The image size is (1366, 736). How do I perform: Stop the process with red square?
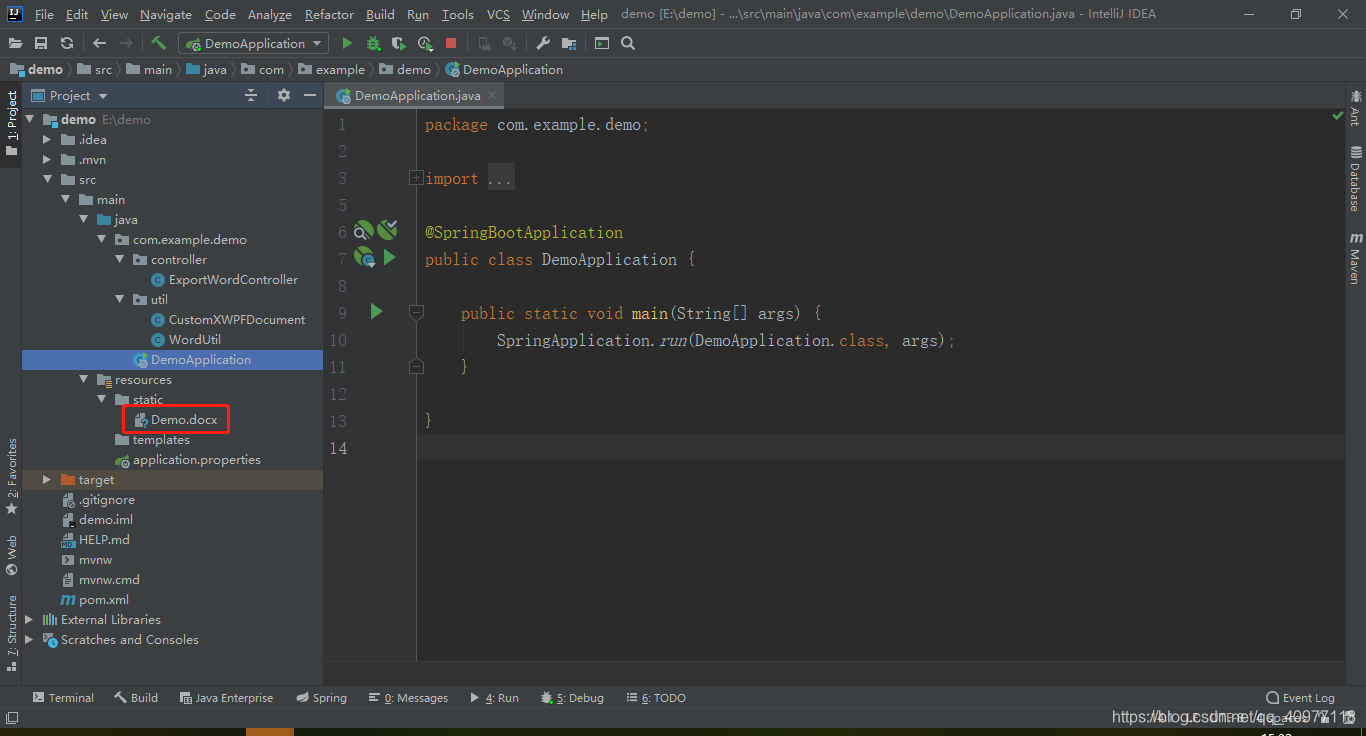coord(451,43)
